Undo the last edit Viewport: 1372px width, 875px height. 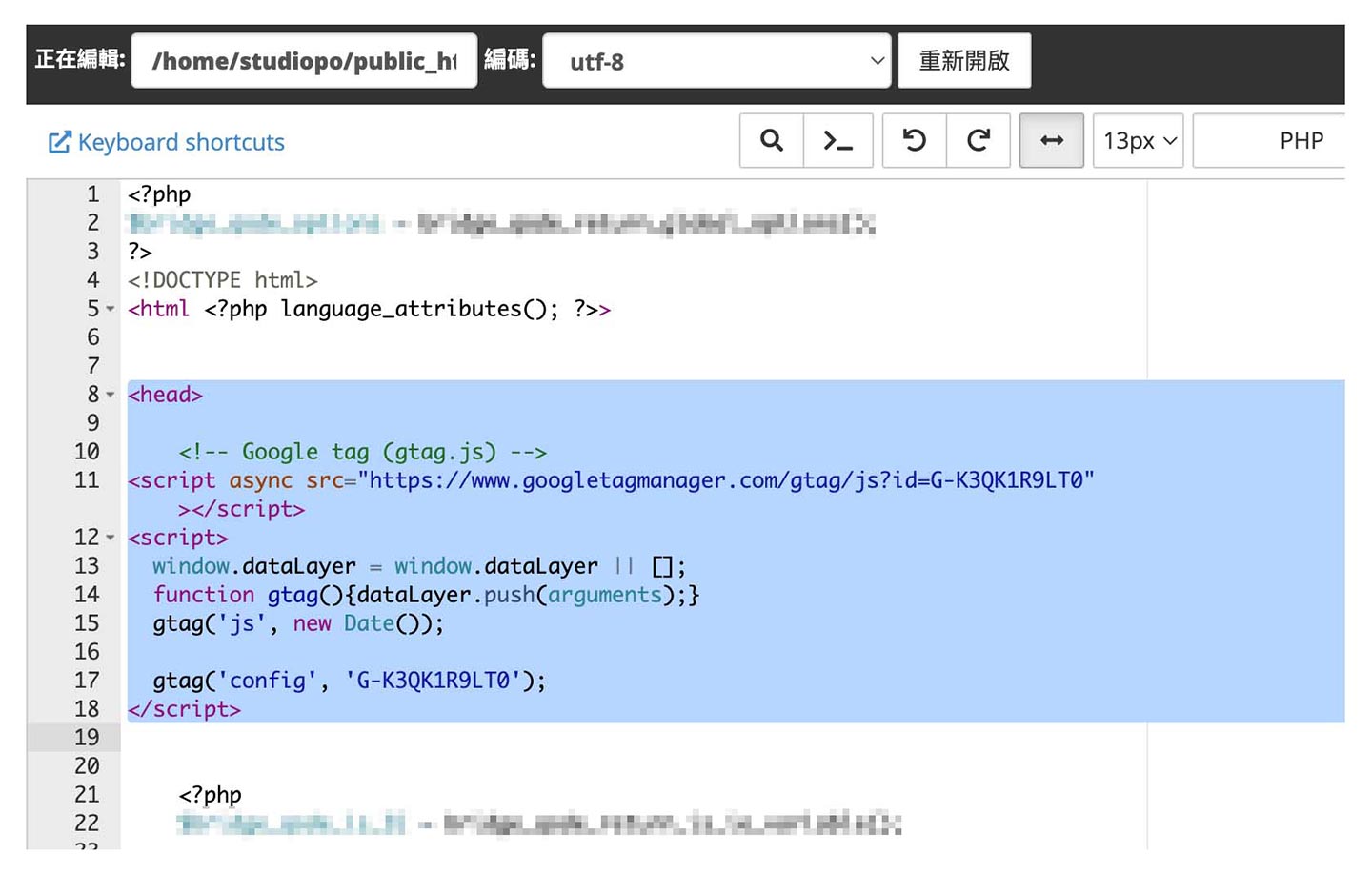tap(914, 141)
